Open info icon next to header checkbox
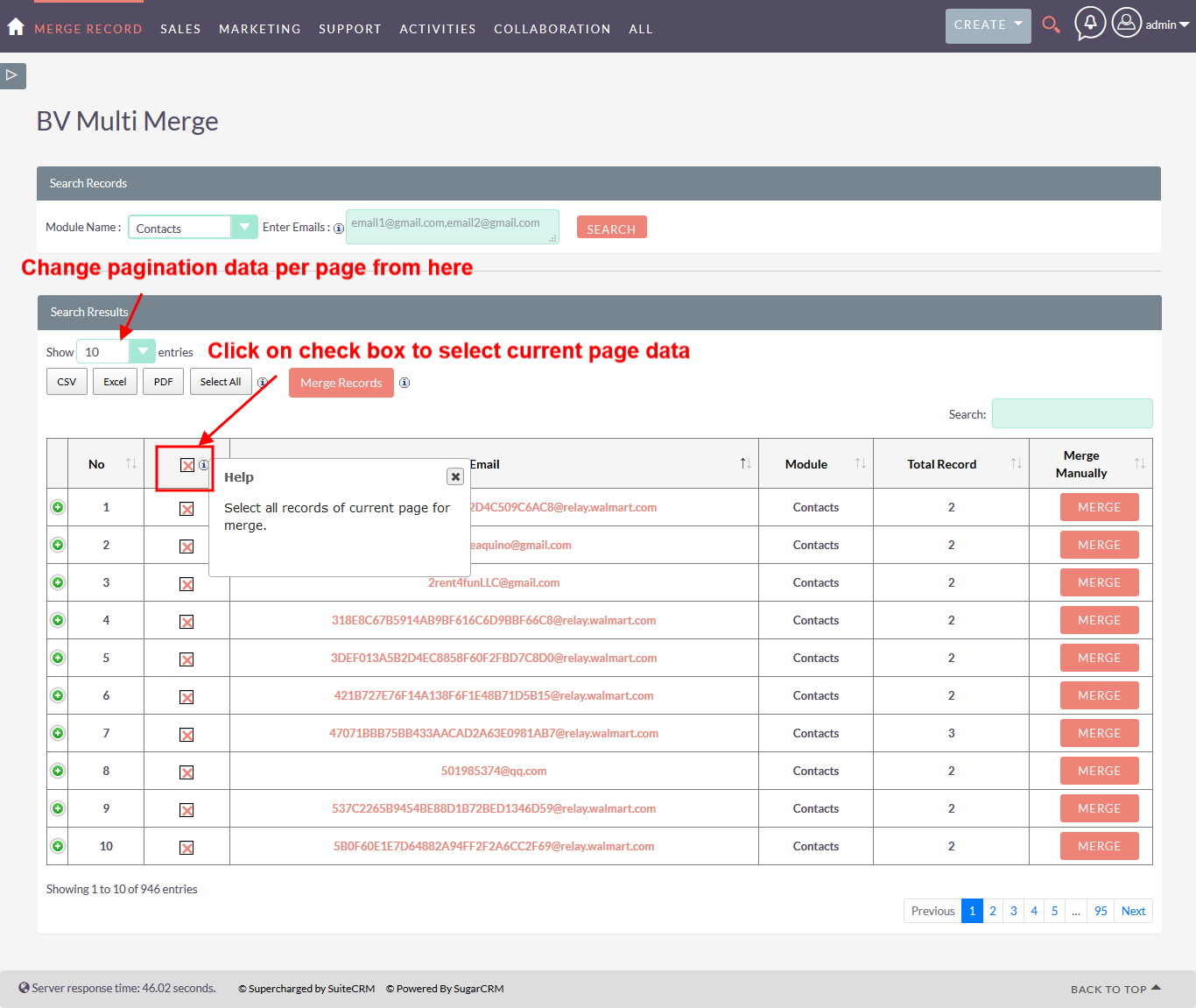The height and width of the screenshot is (1008, 1196). [204, 465]
